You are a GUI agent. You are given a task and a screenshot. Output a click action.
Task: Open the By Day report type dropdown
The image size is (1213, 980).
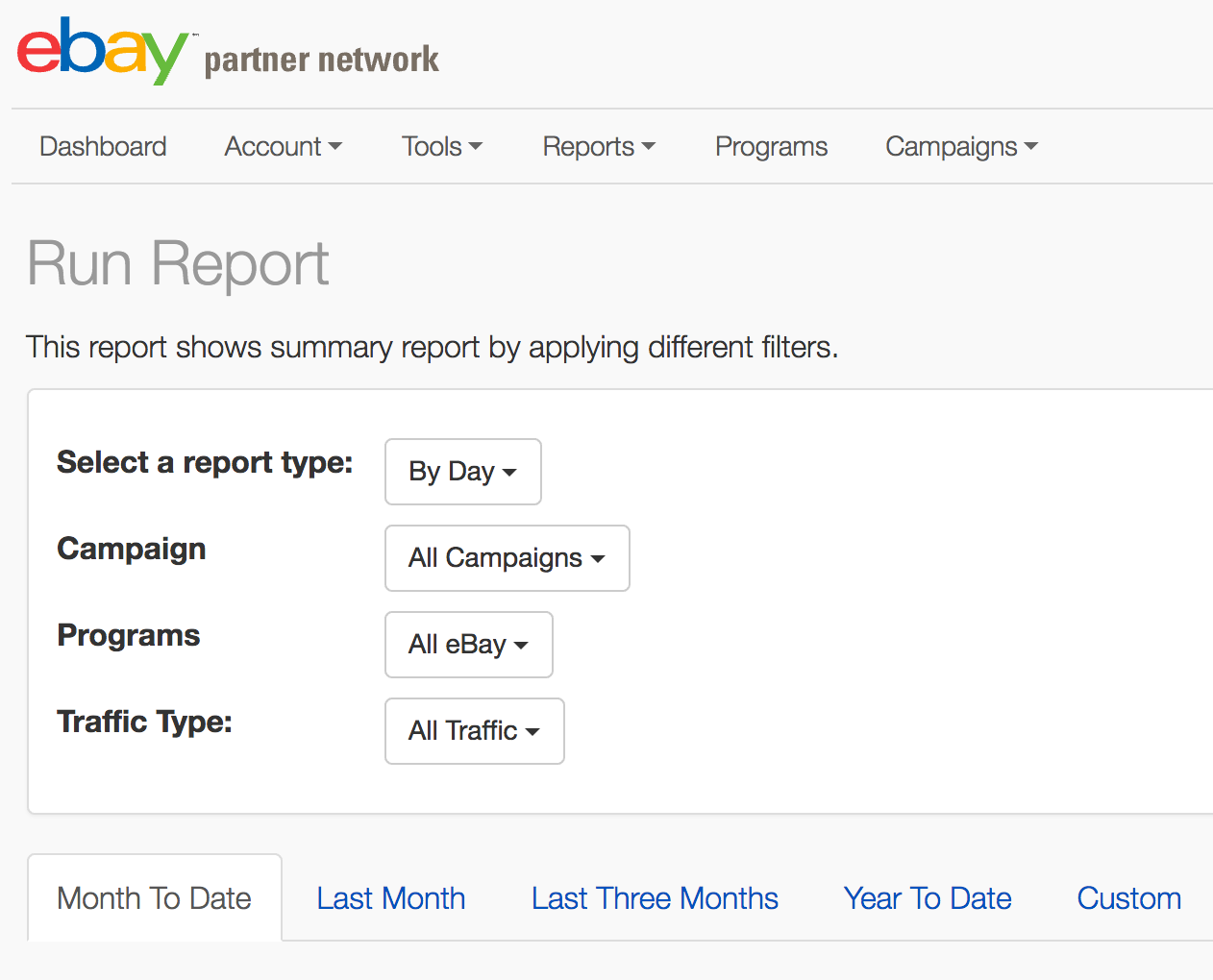click(x=463, y=472)
